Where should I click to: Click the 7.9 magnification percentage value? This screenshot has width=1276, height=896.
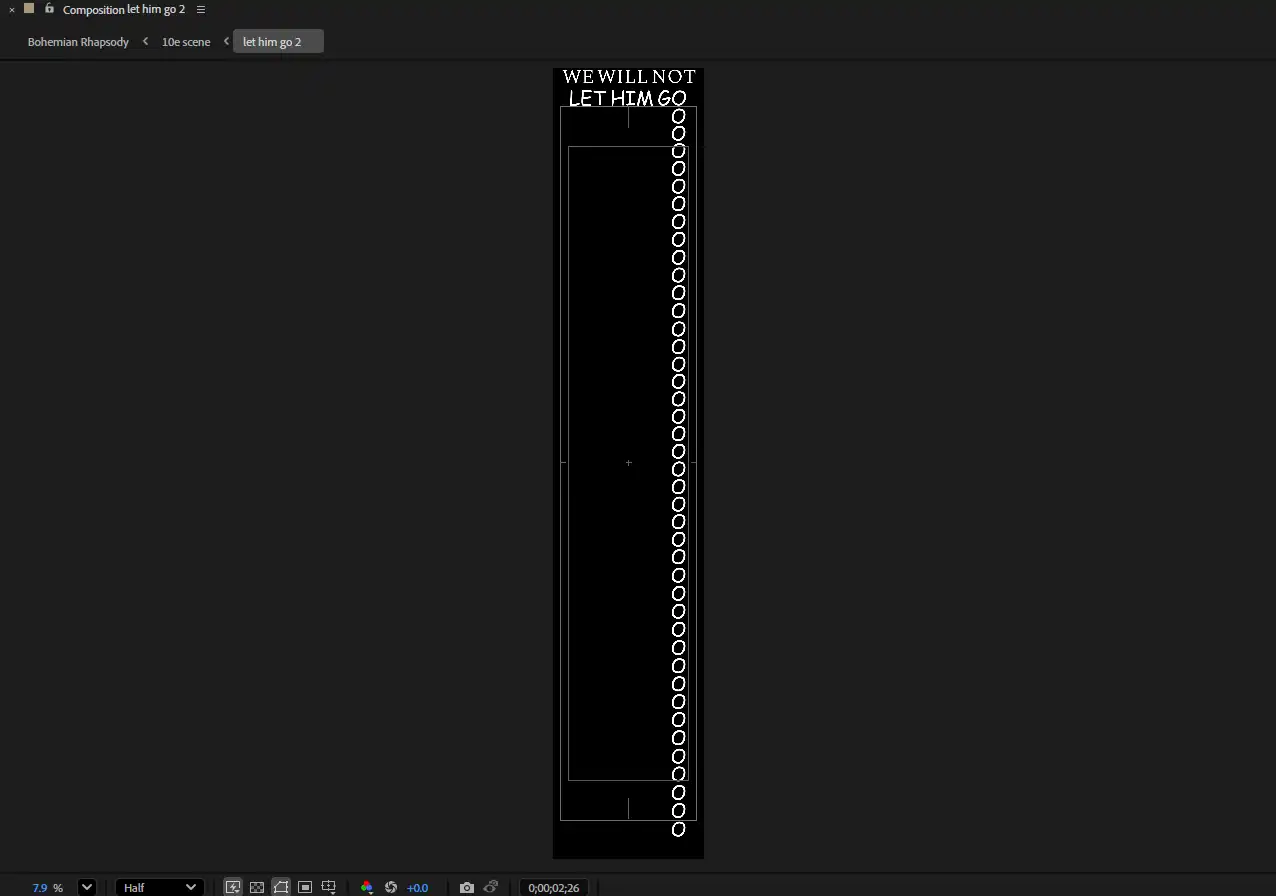tap(40, 888)
